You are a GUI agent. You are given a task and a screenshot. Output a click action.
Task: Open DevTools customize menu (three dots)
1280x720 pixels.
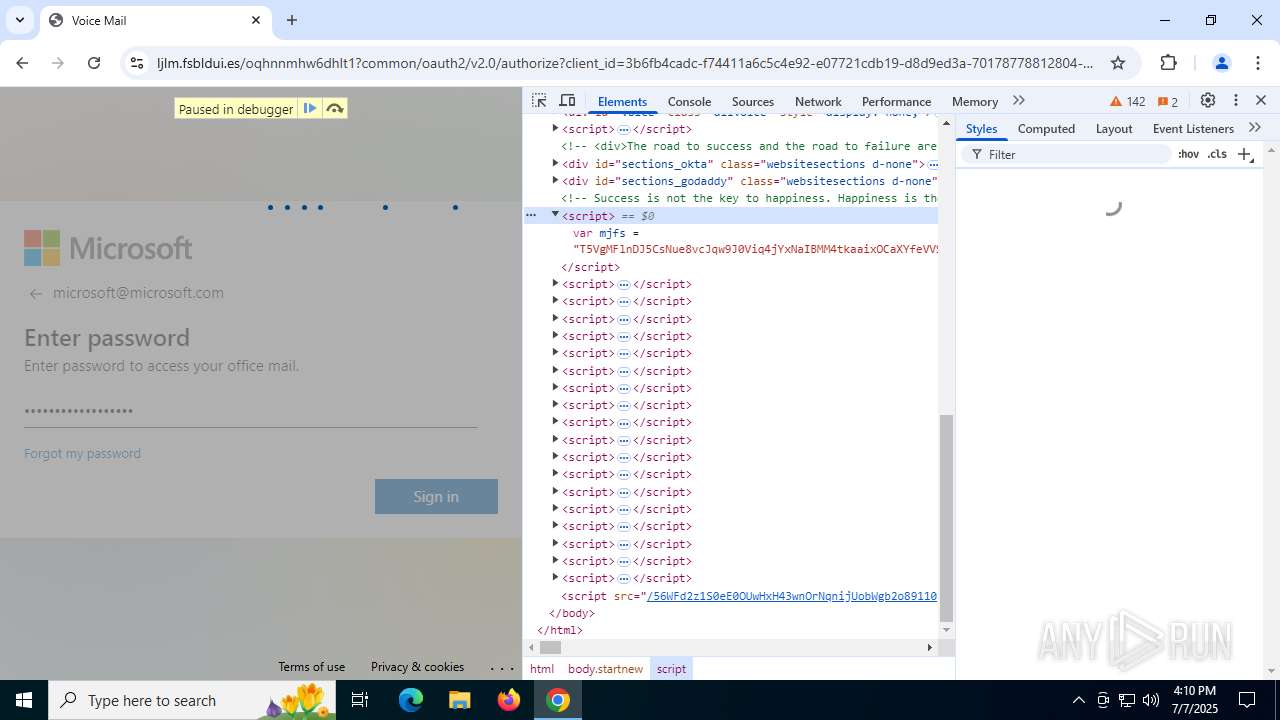pyautogui.click(x=1236, y=101)
